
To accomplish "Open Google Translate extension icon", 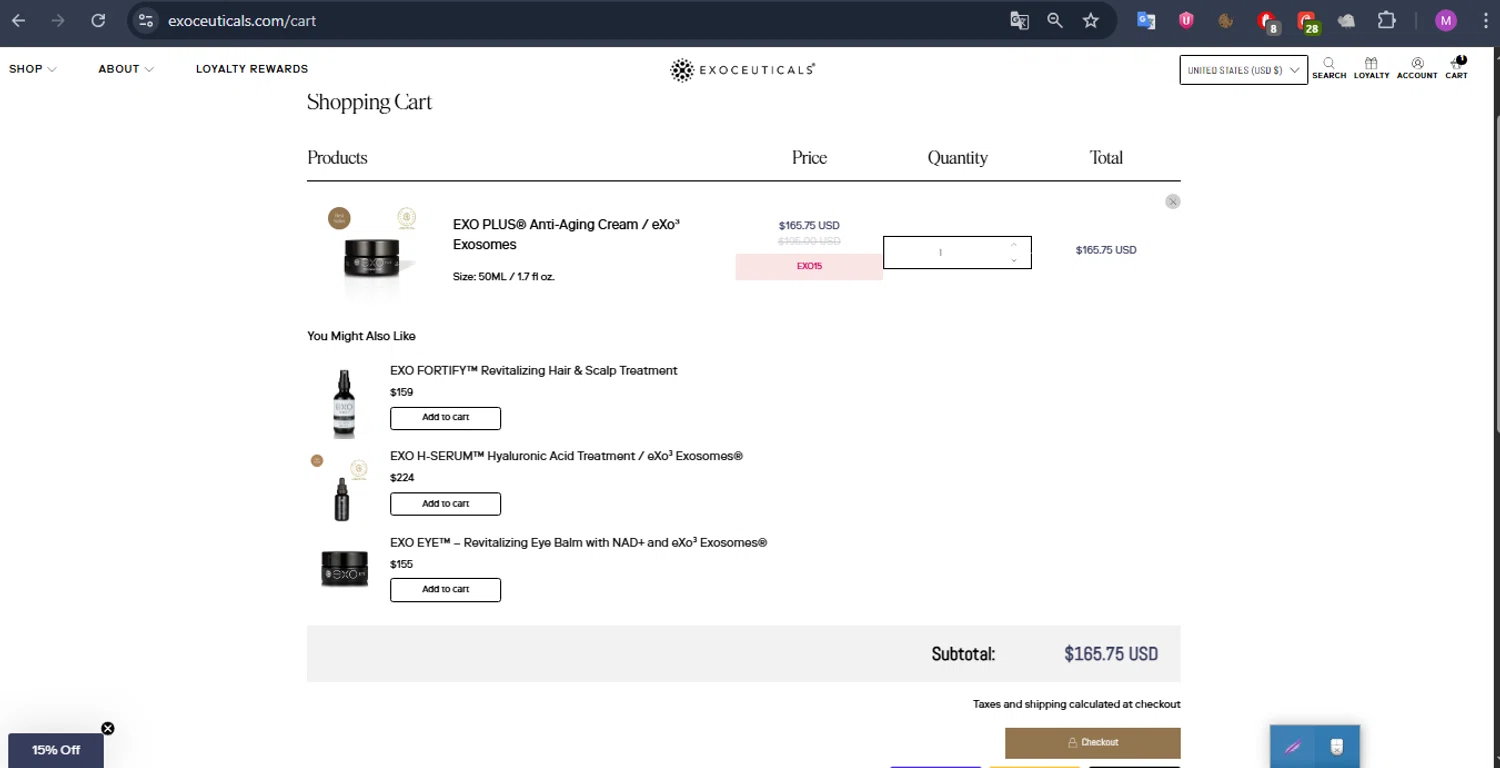I will (x=1146, y=20).
